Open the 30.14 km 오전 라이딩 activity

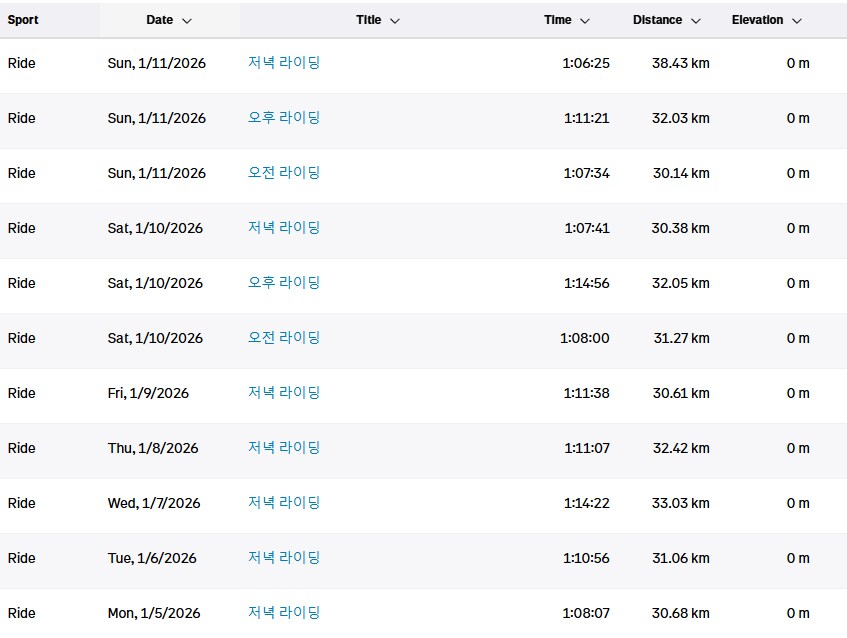click(x=284, y=172)
